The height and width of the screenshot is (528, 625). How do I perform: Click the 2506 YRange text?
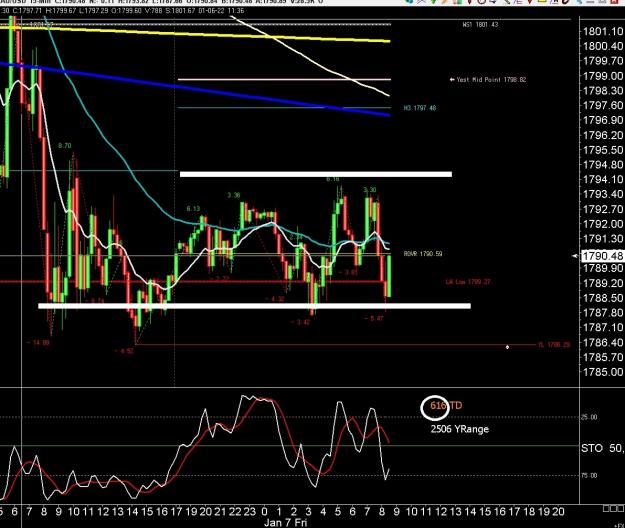tap(460, 429)
